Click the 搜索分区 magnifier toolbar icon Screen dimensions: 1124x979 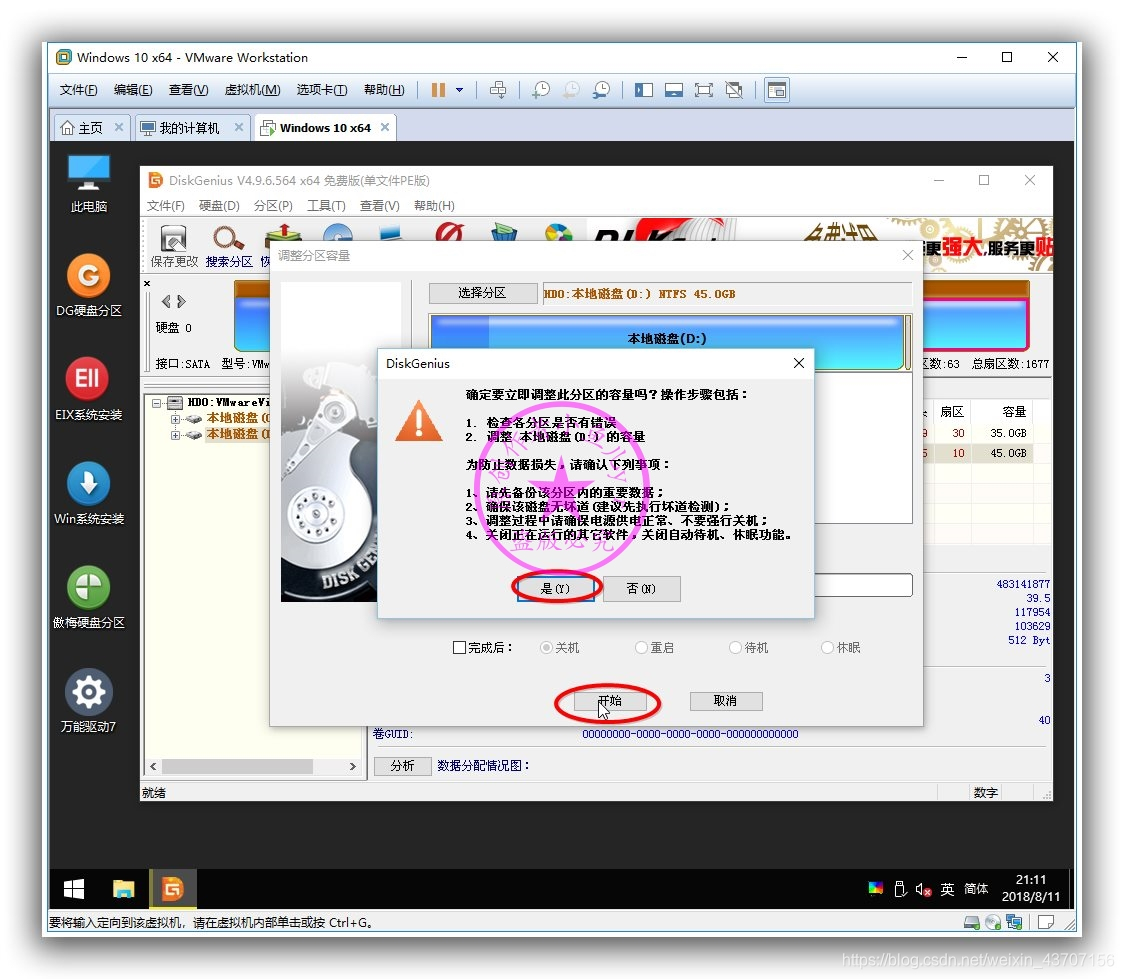pyautogui.click(x=229, y=247)
